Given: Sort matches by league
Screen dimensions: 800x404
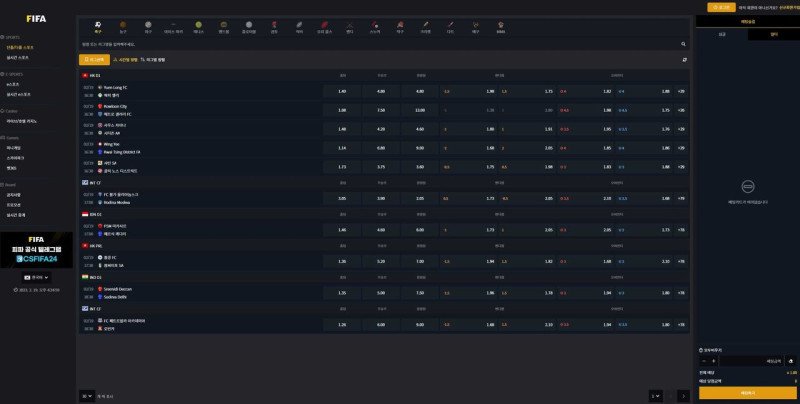Looking at the screenshot, I should [153, 60].
